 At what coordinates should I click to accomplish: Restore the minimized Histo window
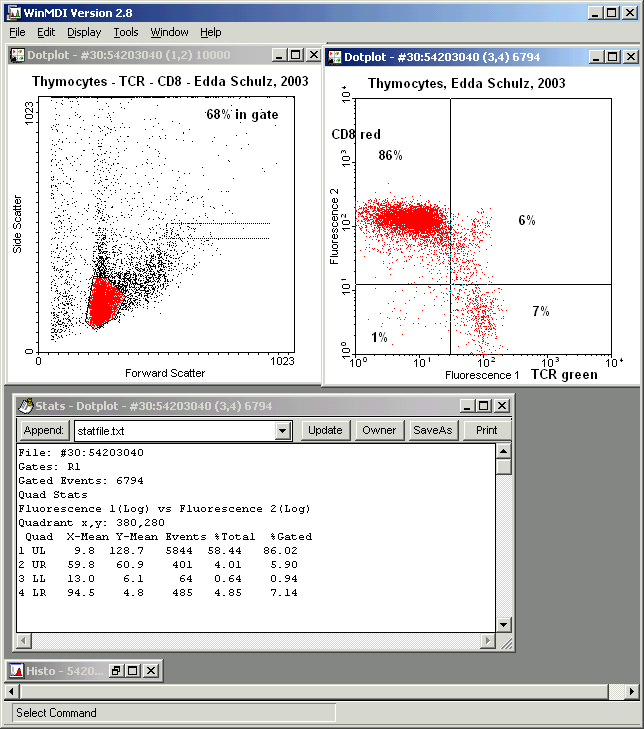(x=116, y=670)
